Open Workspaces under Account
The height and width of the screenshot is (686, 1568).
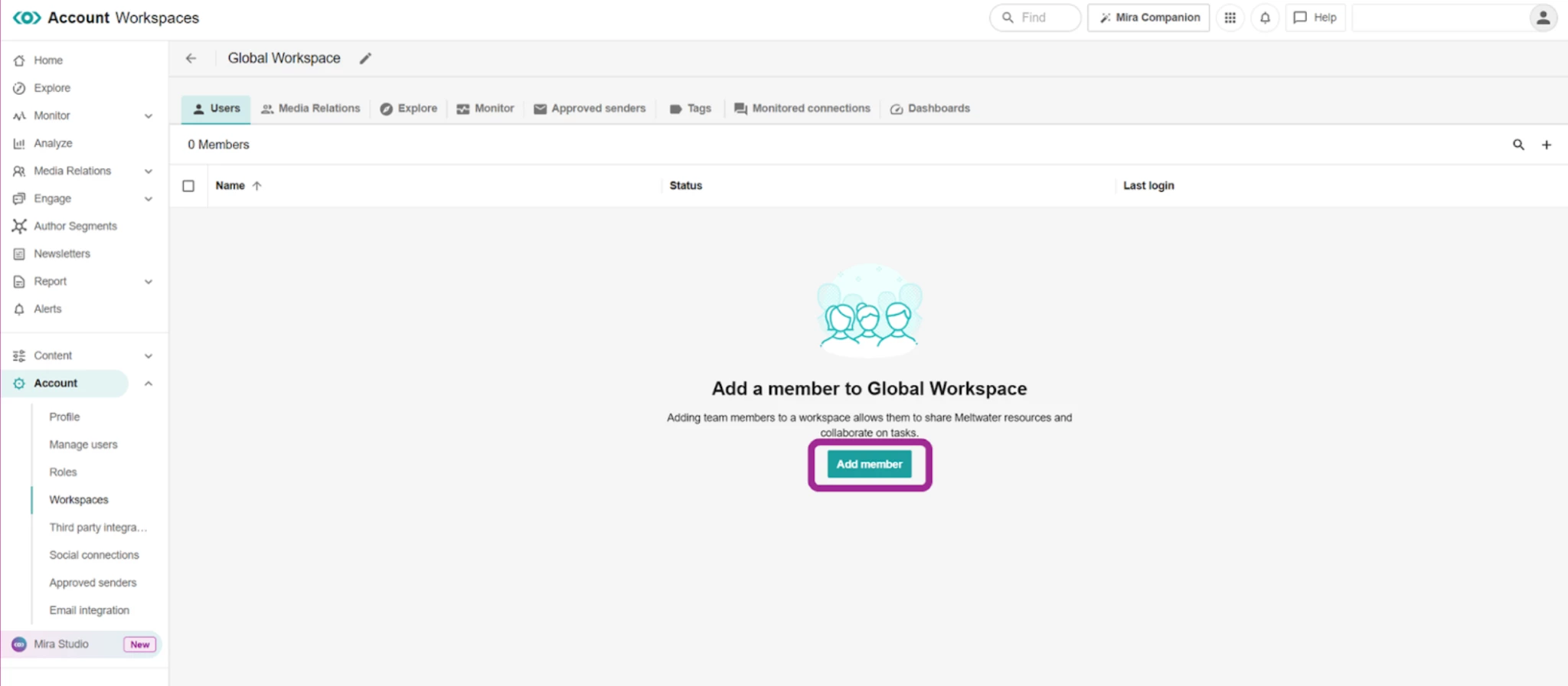[x=79, y=500]
